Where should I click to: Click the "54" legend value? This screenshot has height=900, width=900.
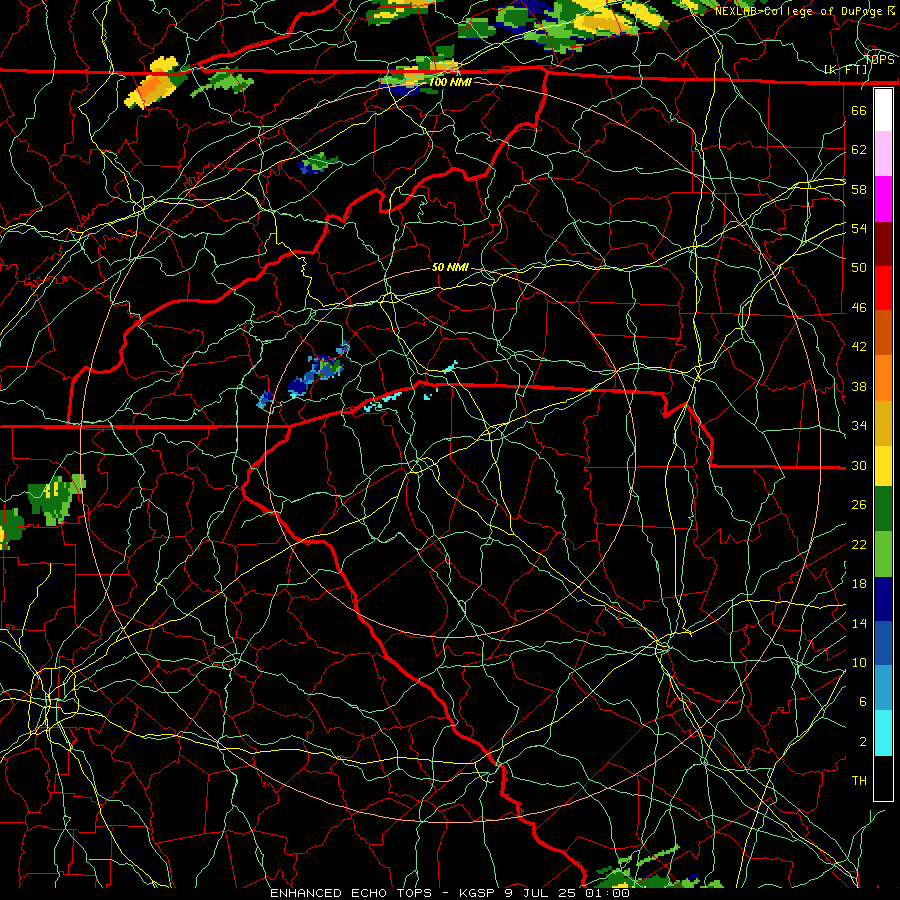point(859,228)
